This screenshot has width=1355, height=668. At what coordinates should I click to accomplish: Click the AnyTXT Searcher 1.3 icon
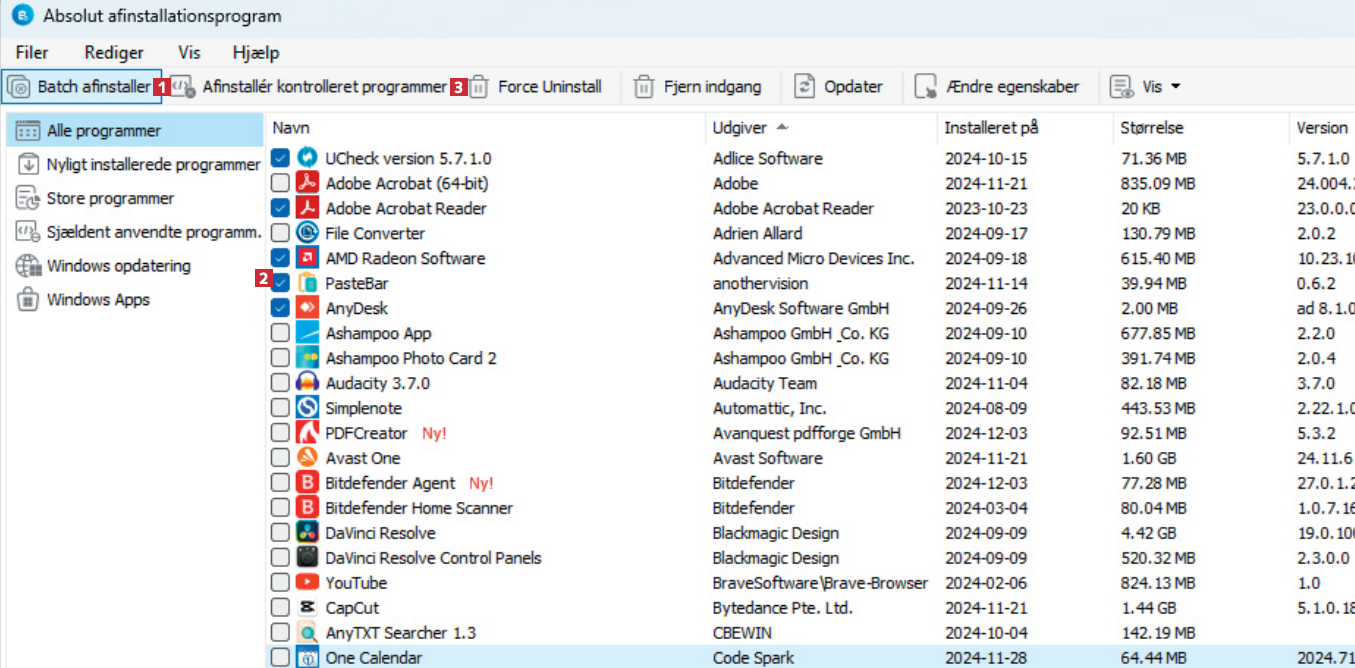pos(308,633)
